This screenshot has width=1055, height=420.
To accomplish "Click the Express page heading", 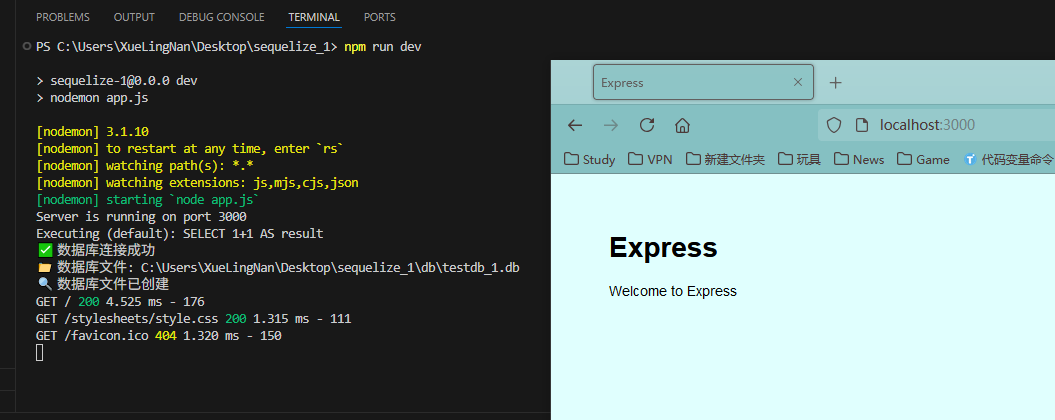I will tap(663, 248).
